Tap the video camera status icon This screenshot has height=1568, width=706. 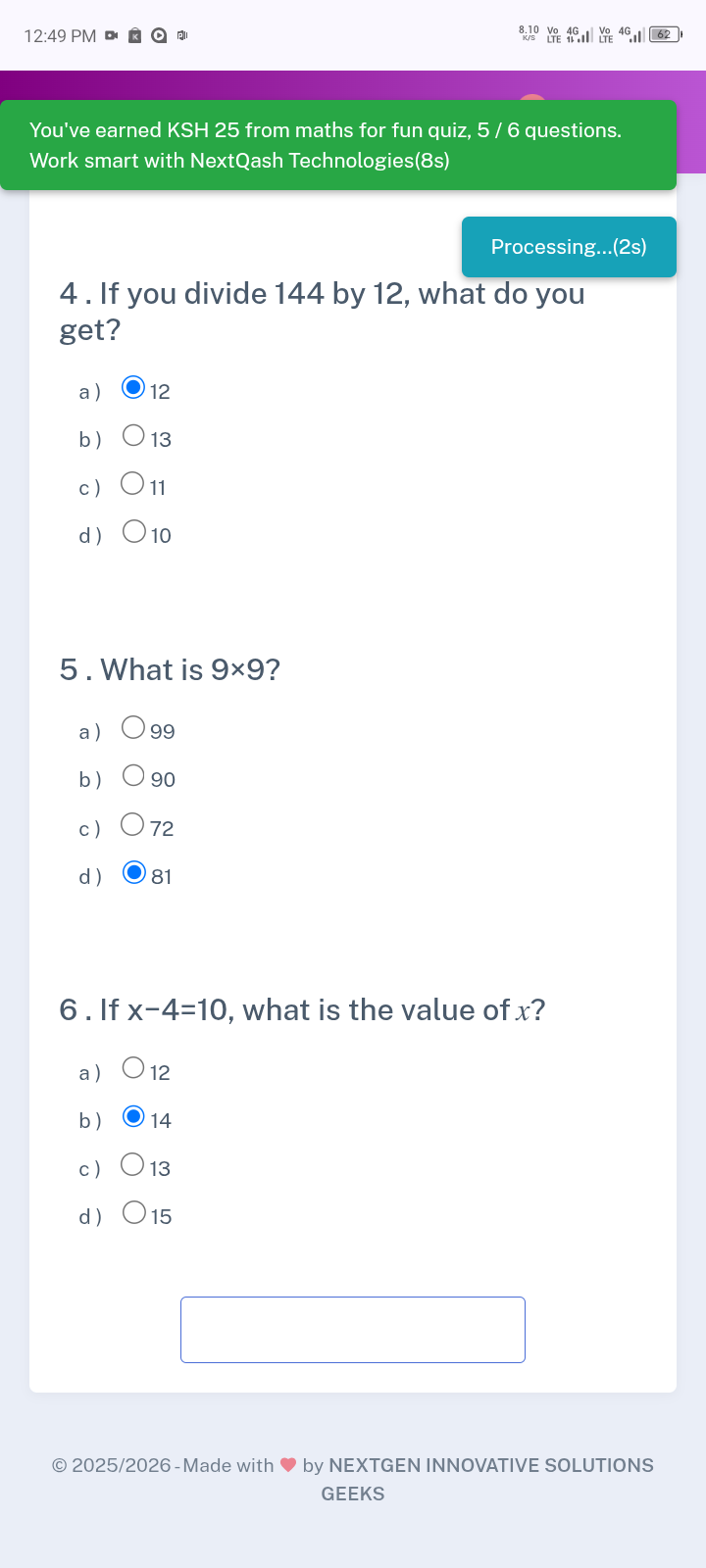coord(112,36)
